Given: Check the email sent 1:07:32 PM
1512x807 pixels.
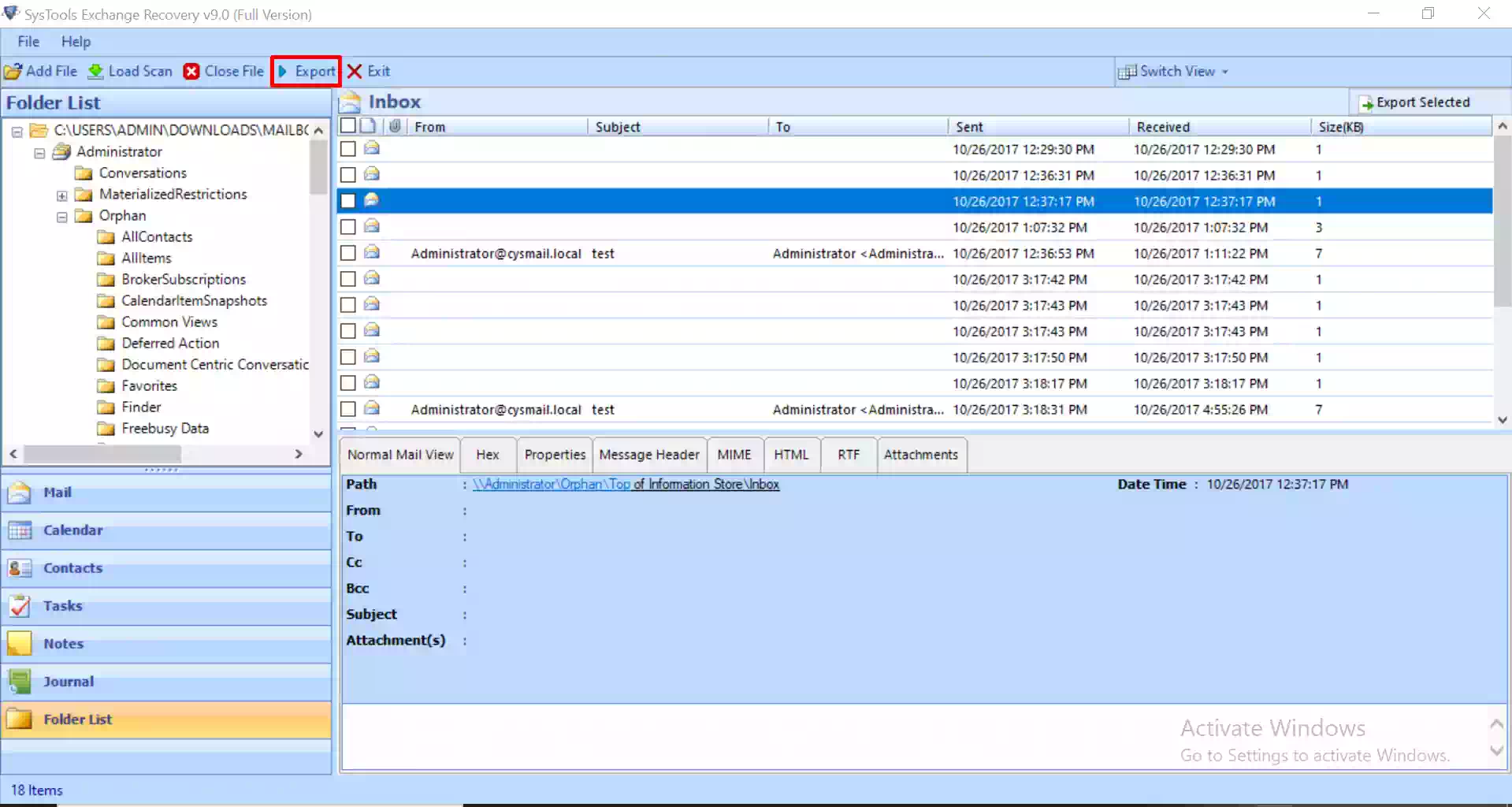Looking at the screenshot, I should pos(347,227).
